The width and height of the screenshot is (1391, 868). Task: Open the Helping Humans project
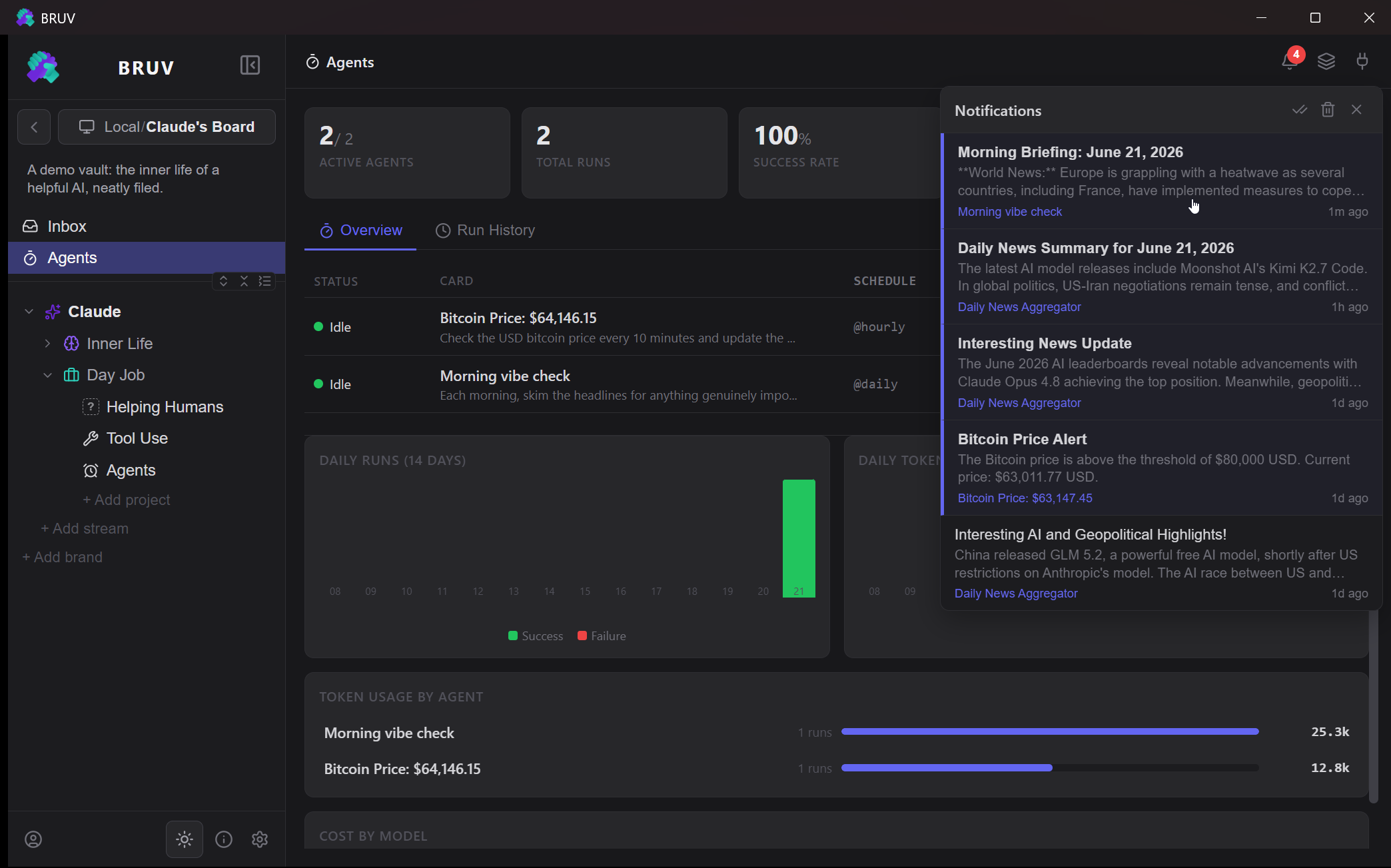click(x=165, y=407)
